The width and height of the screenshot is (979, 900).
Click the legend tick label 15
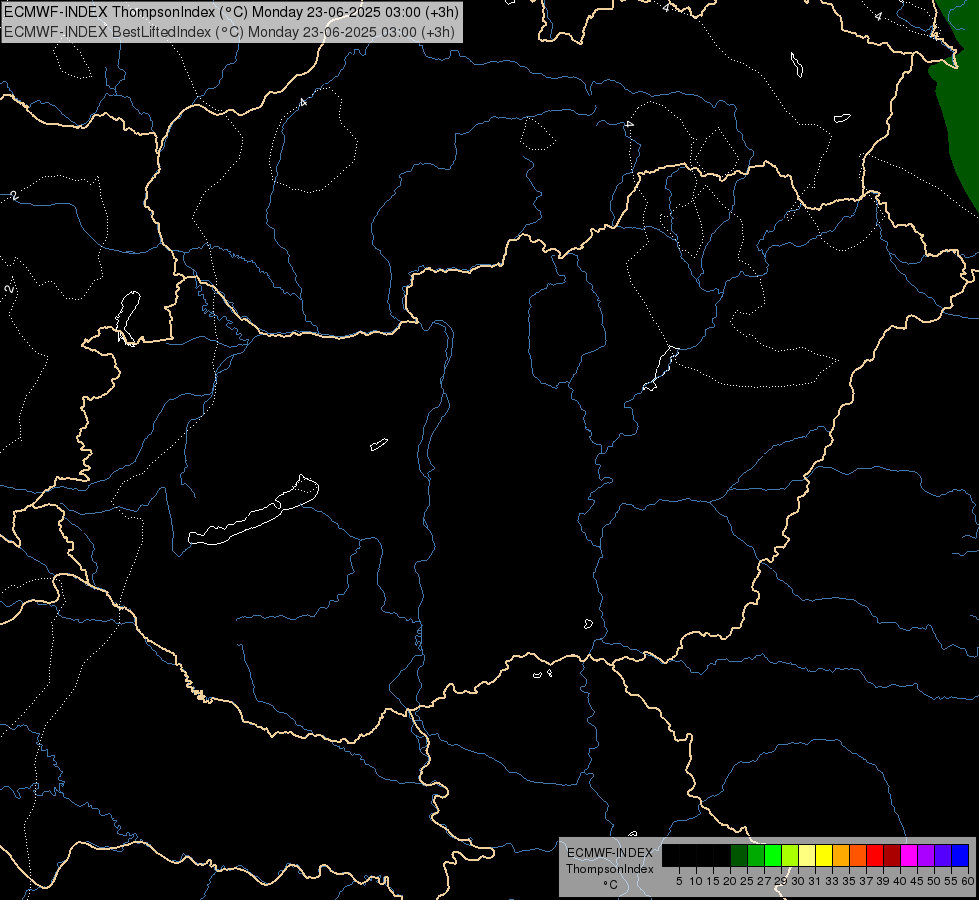[x=713, y=881]
